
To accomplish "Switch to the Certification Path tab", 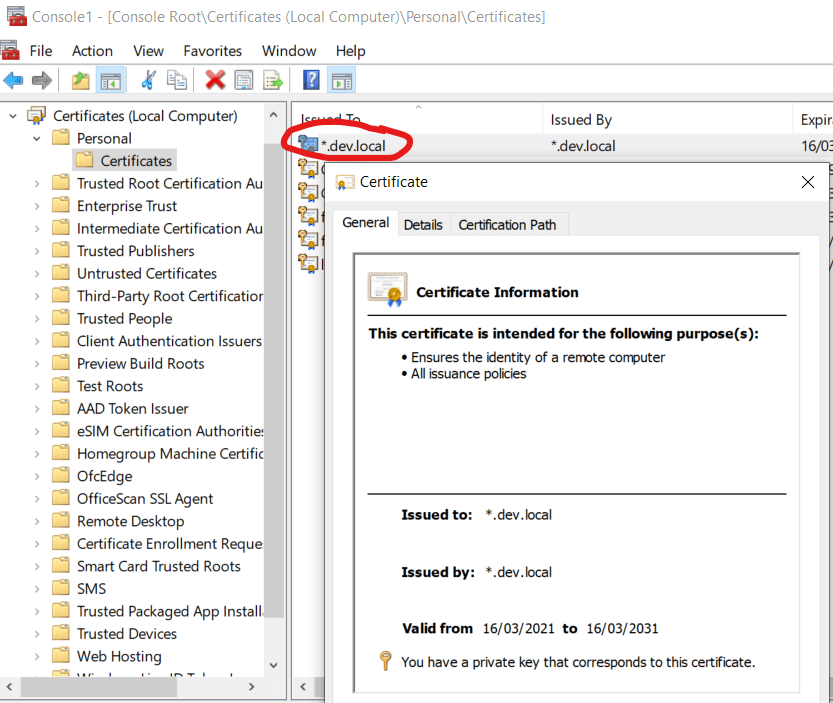I will pos(507,225).
